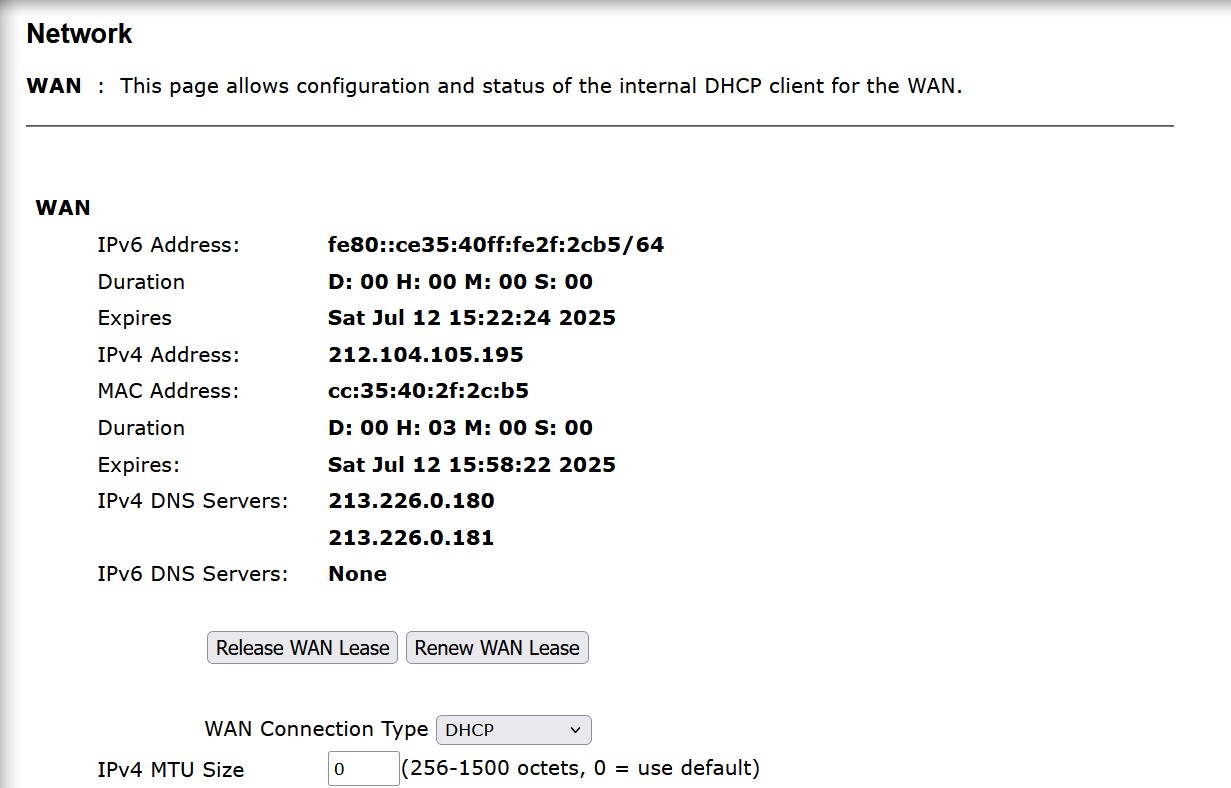1231x788 pixels.
Task: Click the IPv4 DNS Servers label
Action: [193, 501]
